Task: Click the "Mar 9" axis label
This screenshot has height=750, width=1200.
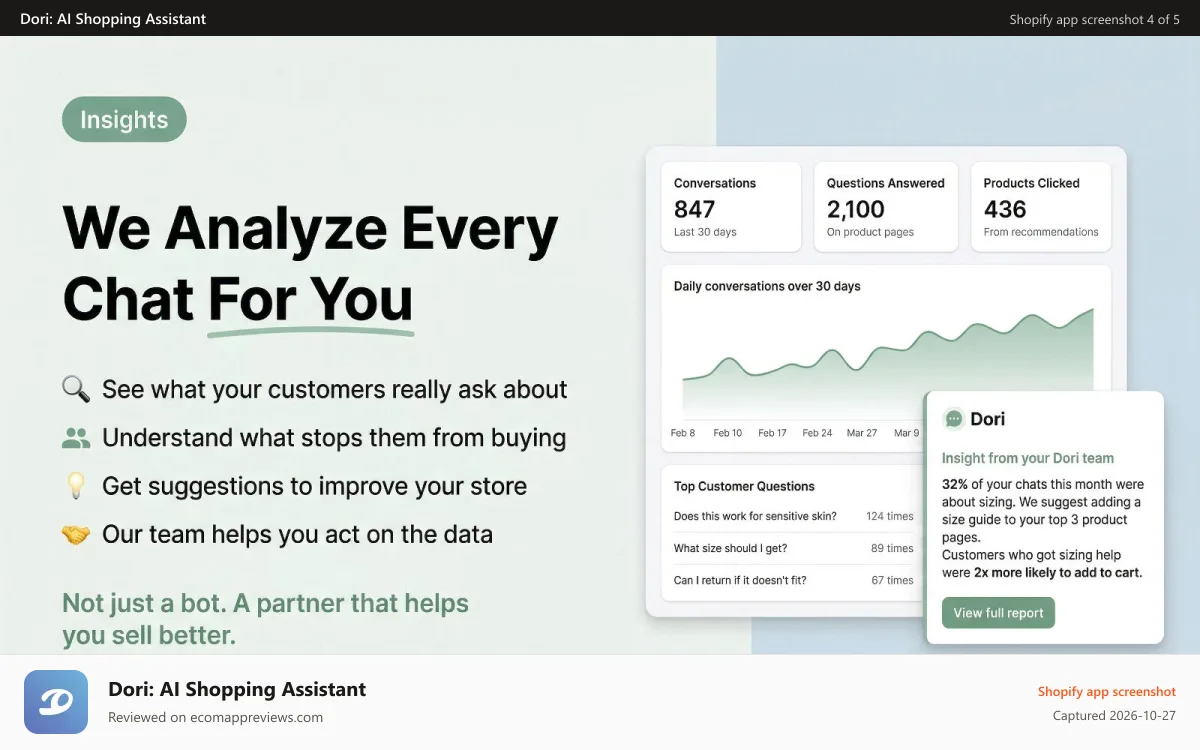Action: [x=906, y=433]
